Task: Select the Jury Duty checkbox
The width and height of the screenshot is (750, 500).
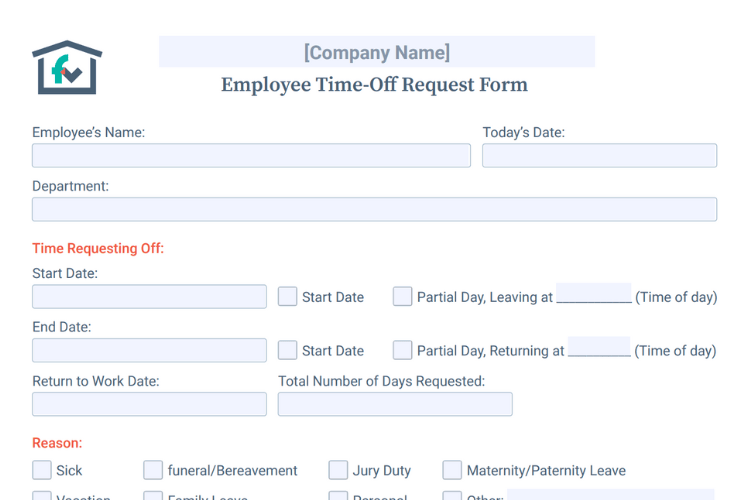Action: tap(338, 470)
